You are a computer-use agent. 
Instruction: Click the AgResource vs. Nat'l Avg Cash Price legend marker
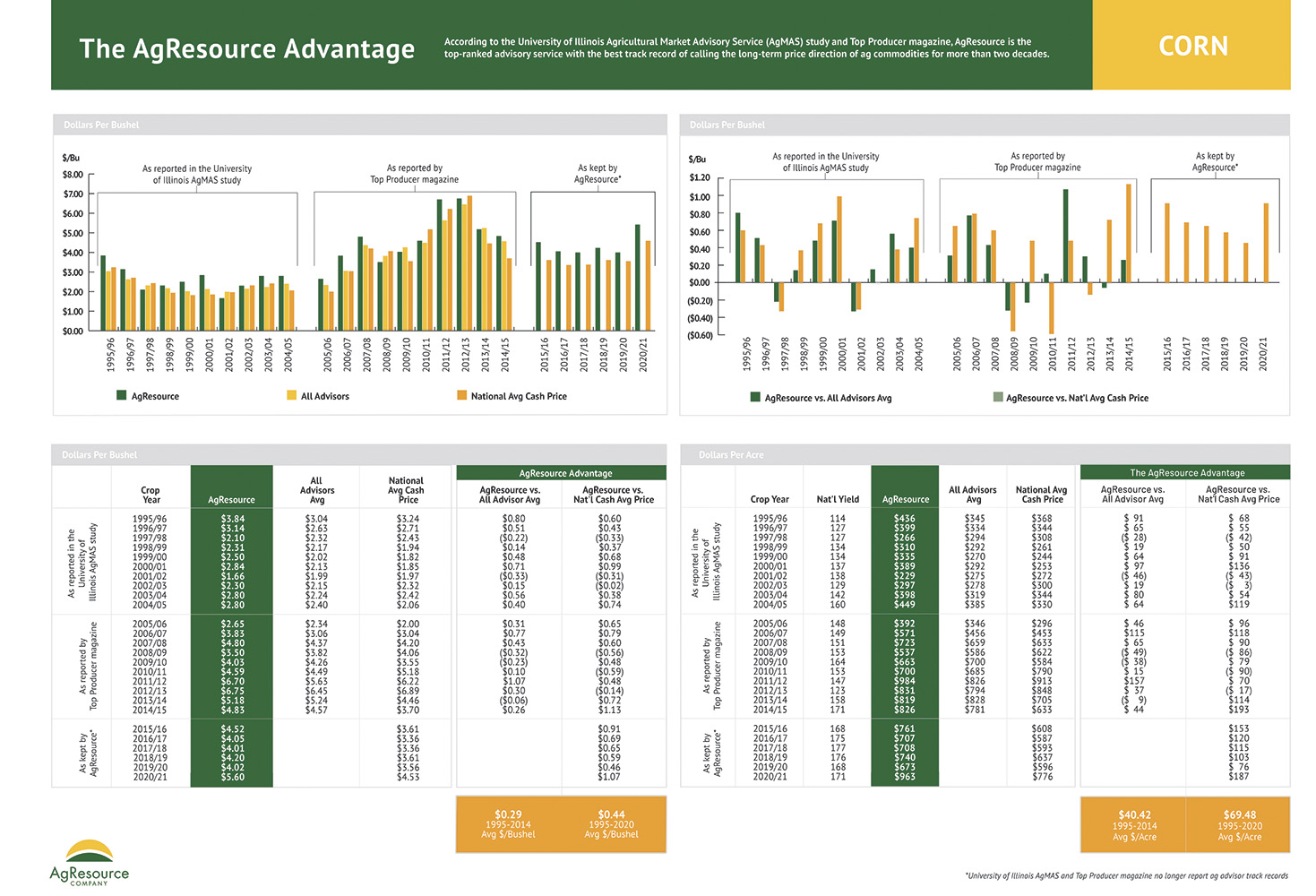(997, 397)
